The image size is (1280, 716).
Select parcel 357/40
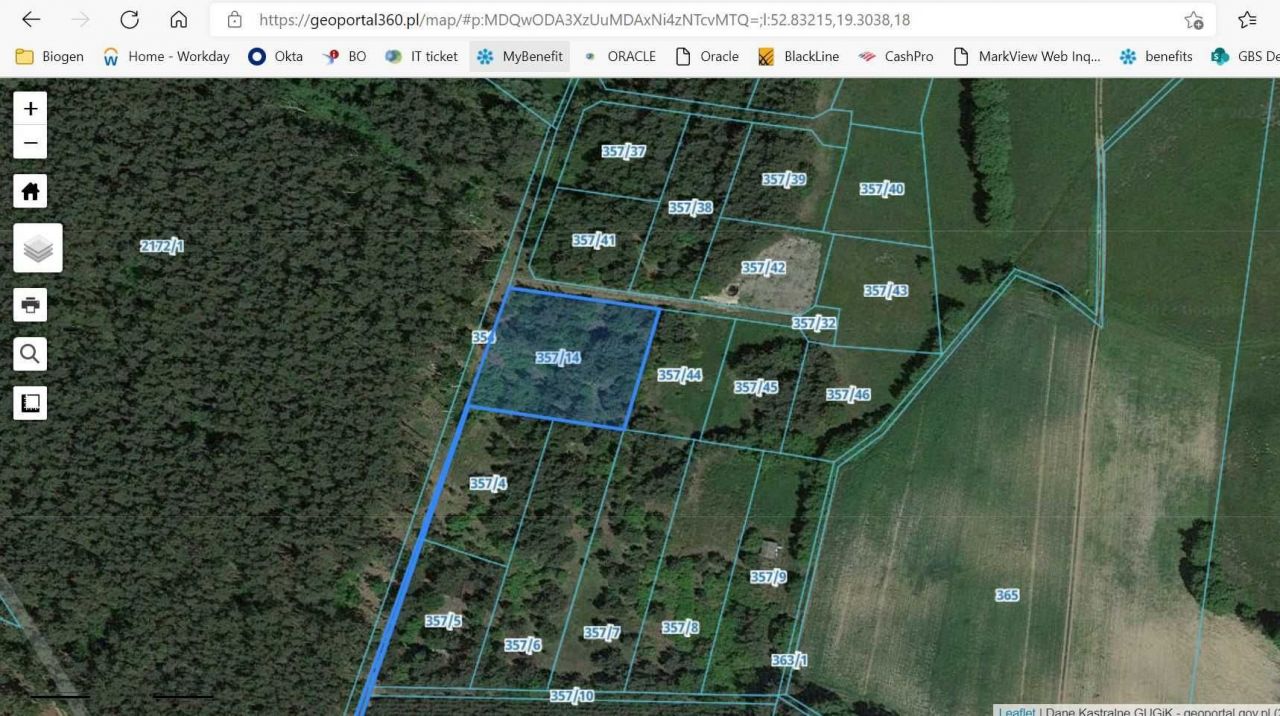pos(882,188)
